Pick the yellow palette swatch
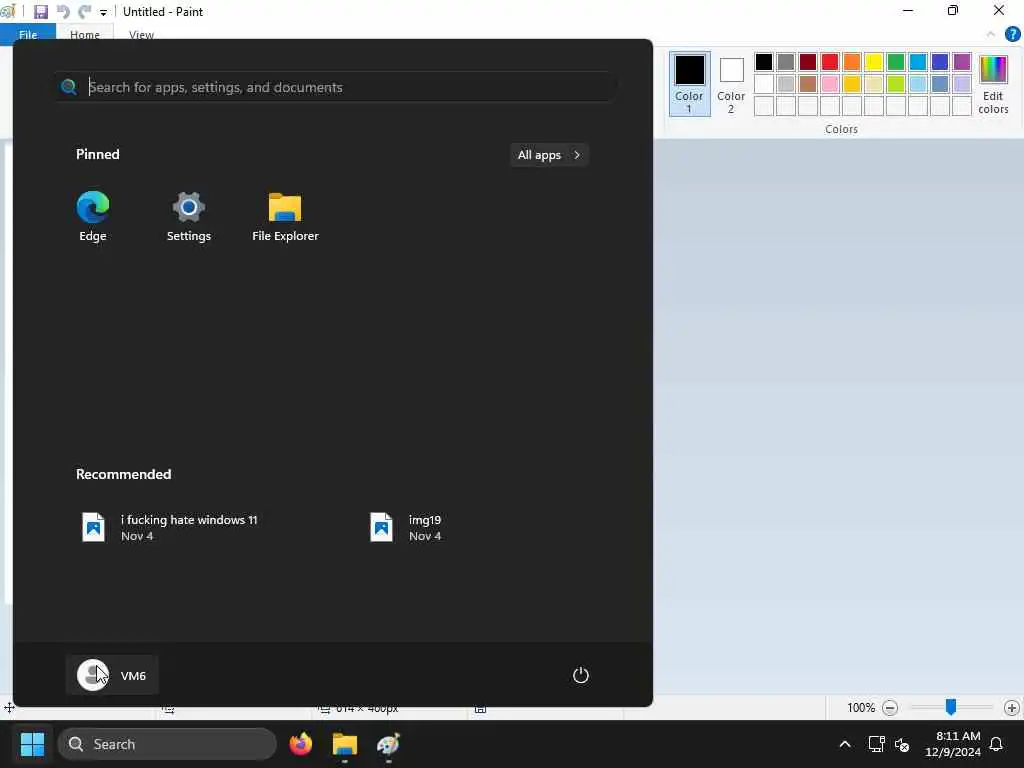The height and width of the screenshot is (768, 1024). pos(874,62)
